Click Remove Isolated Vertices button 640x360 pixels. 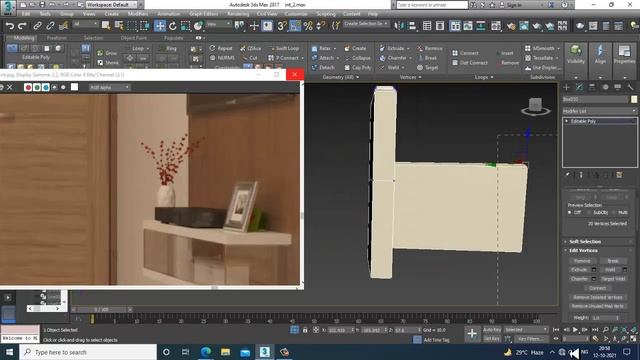coord(598,297)
